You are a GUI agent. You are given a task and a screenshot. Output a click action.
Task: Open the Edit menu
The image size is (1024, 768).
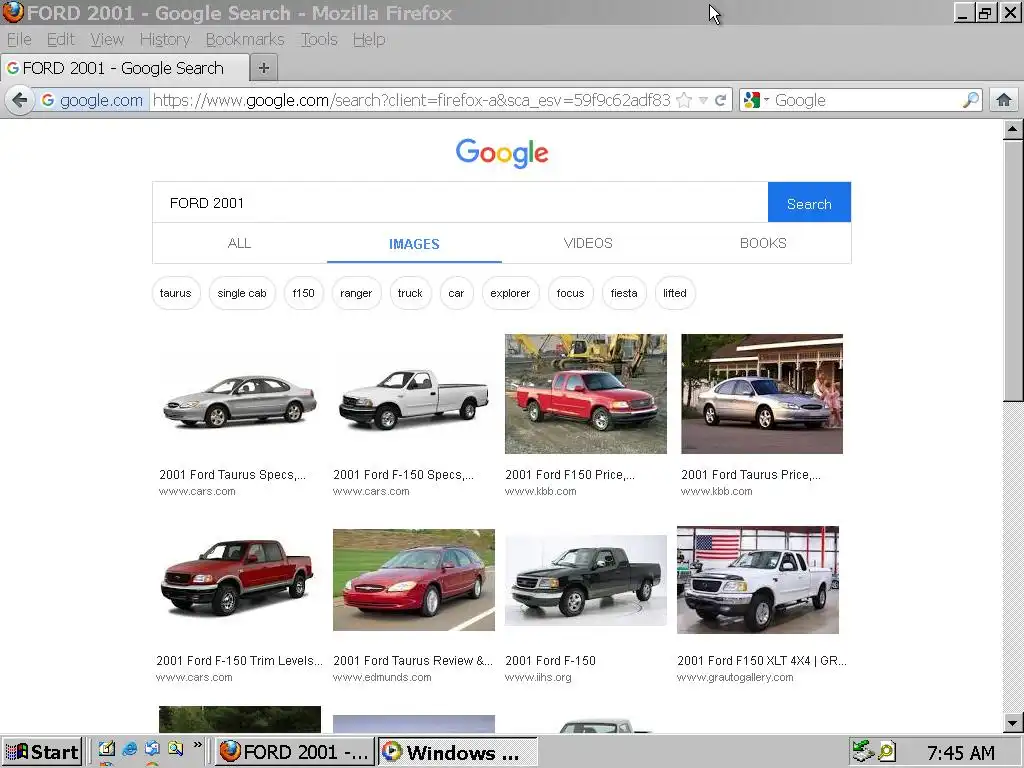click(x=61, y=40)
